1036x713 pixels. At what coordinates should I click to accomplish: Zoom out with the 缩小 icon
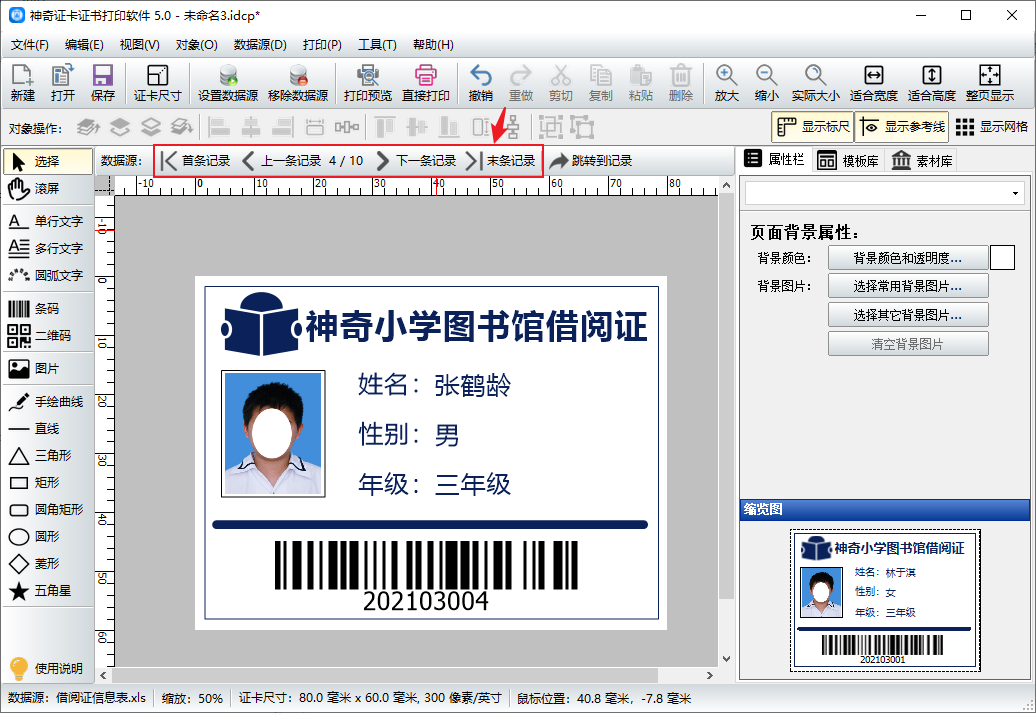[766, 83]
